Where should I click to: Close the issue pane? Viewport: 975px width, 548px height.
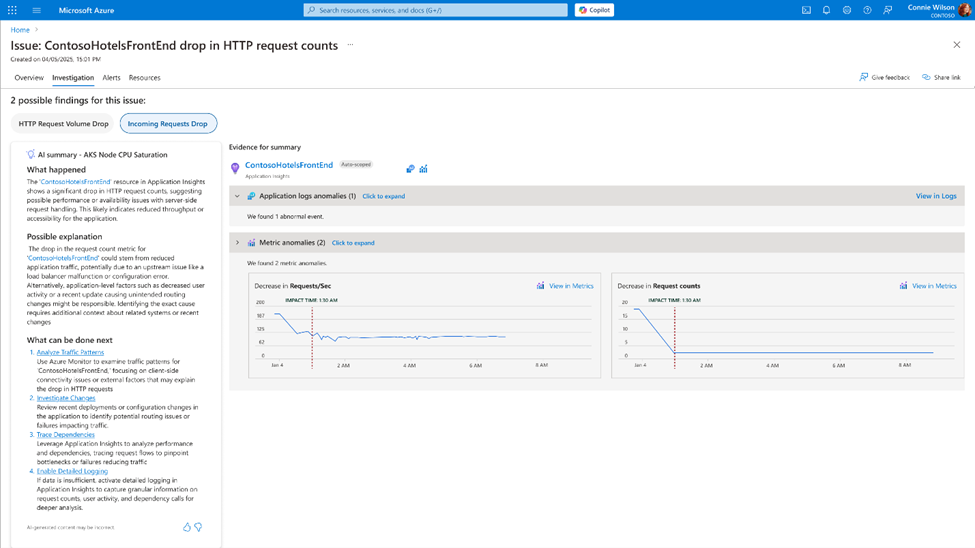tap(956, 45)
